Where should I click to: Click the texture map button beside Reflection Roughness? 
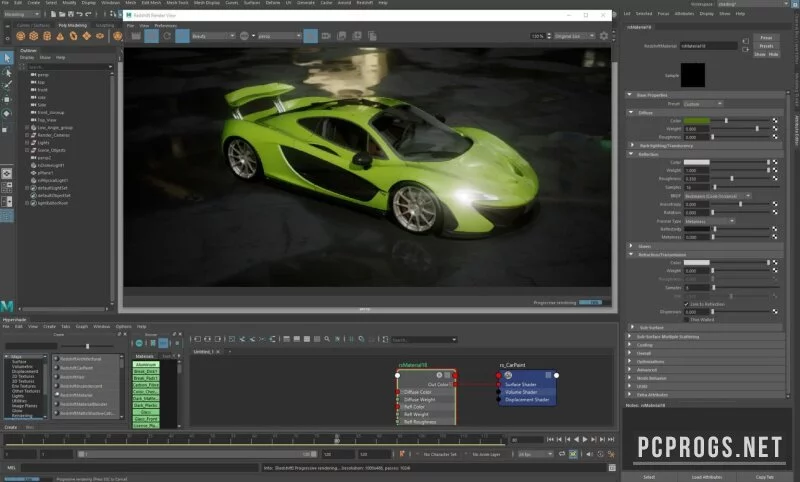coord(775,179)
